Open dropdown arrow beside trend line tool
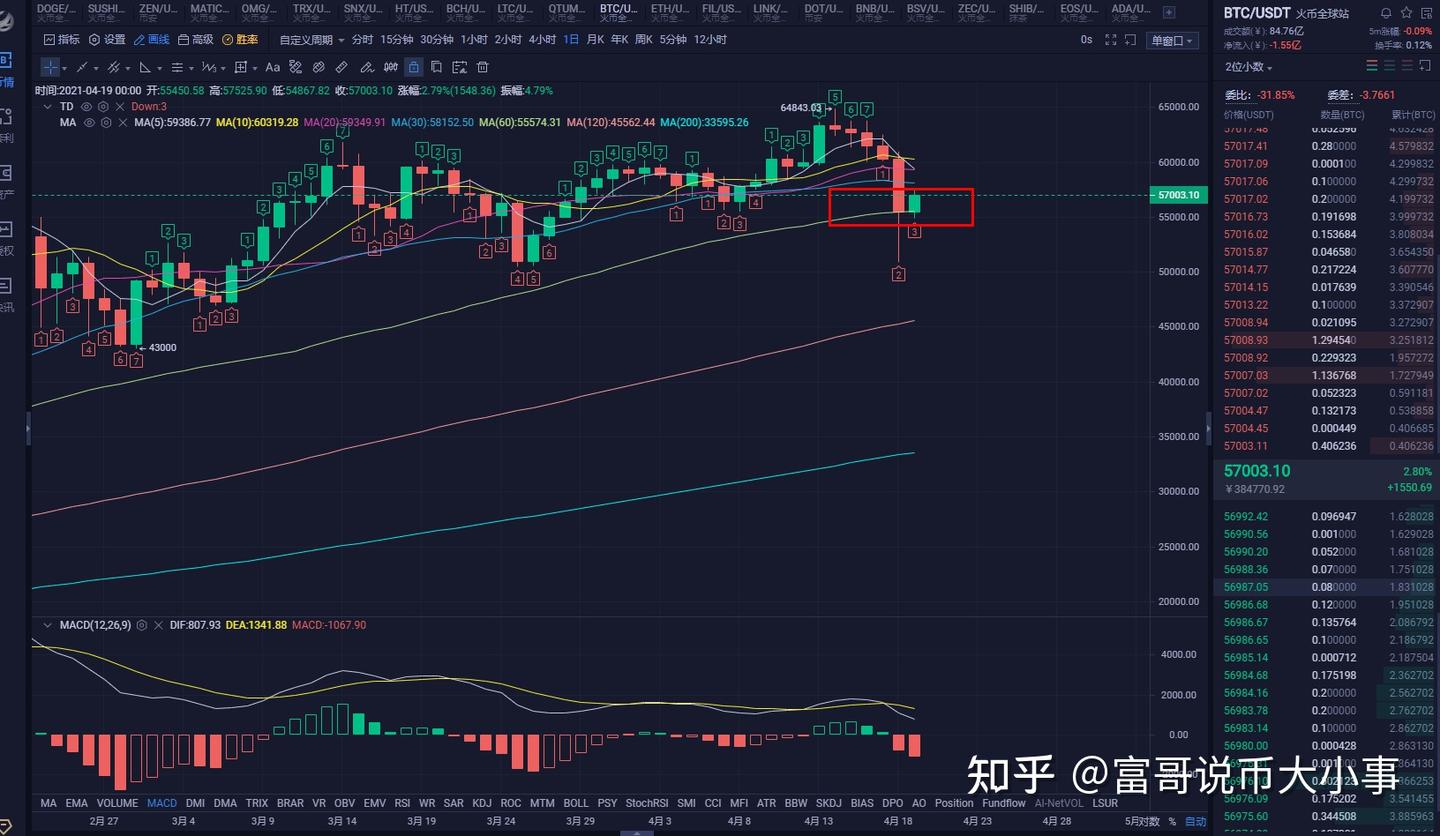The width and height of the screenshot is (1440, 836). [x=96, y=68]
